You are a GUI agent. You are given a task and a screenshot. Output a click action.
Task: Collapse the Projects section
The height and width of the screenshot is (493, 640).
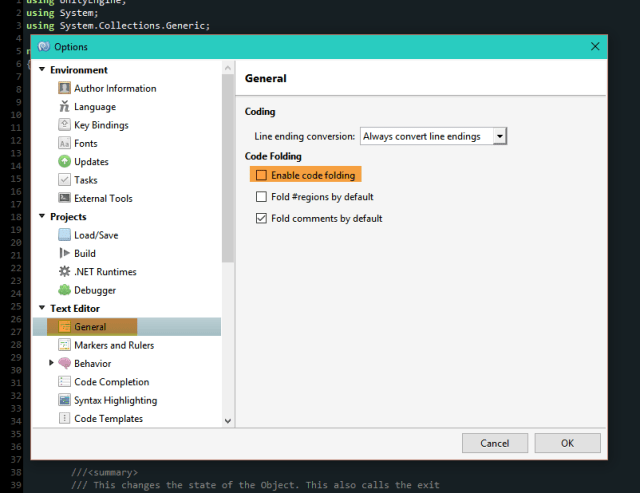[42, 216]
